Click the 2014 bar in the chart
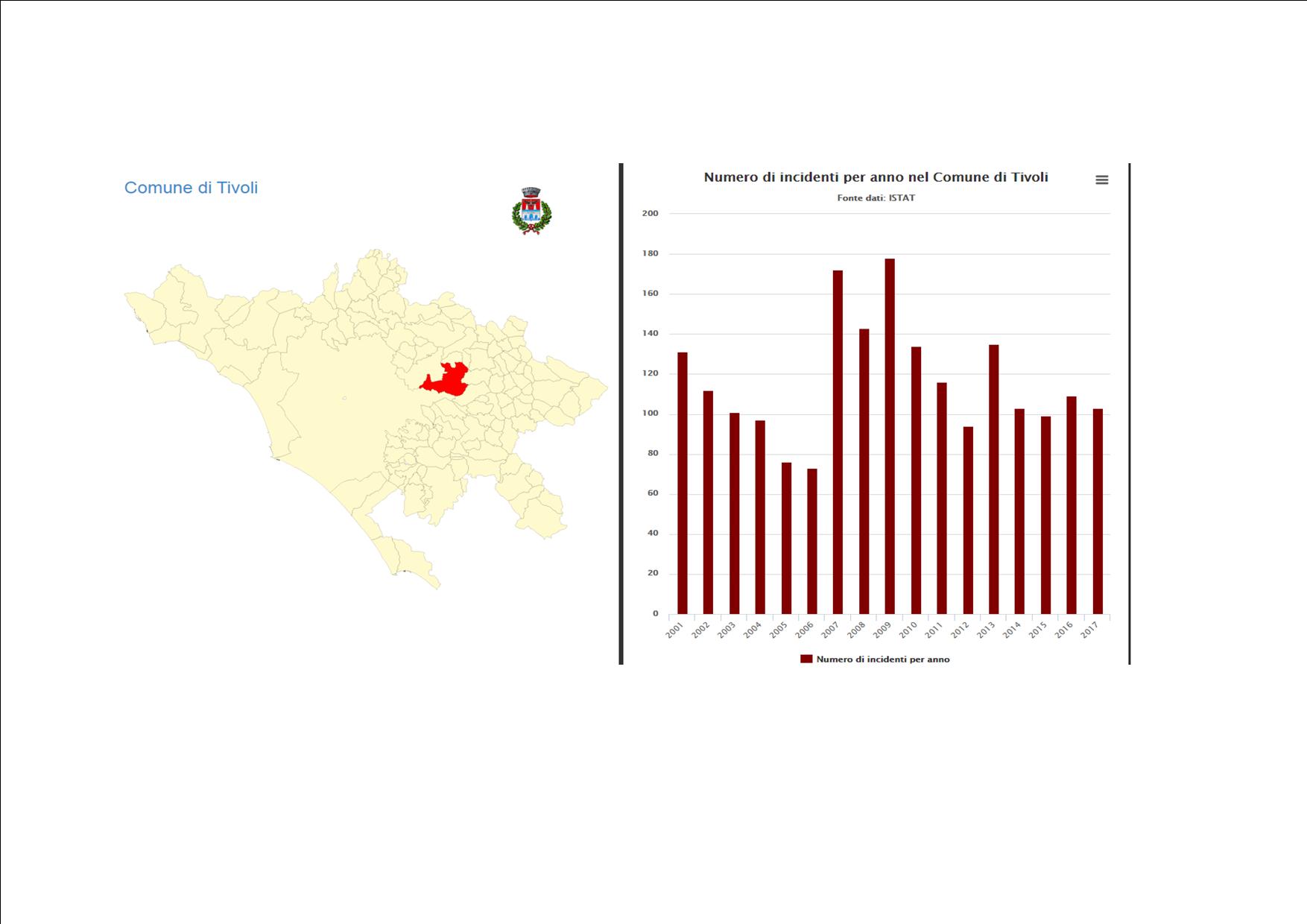The height and width of the screenshot is (924, 1307). coord(1019,511)
